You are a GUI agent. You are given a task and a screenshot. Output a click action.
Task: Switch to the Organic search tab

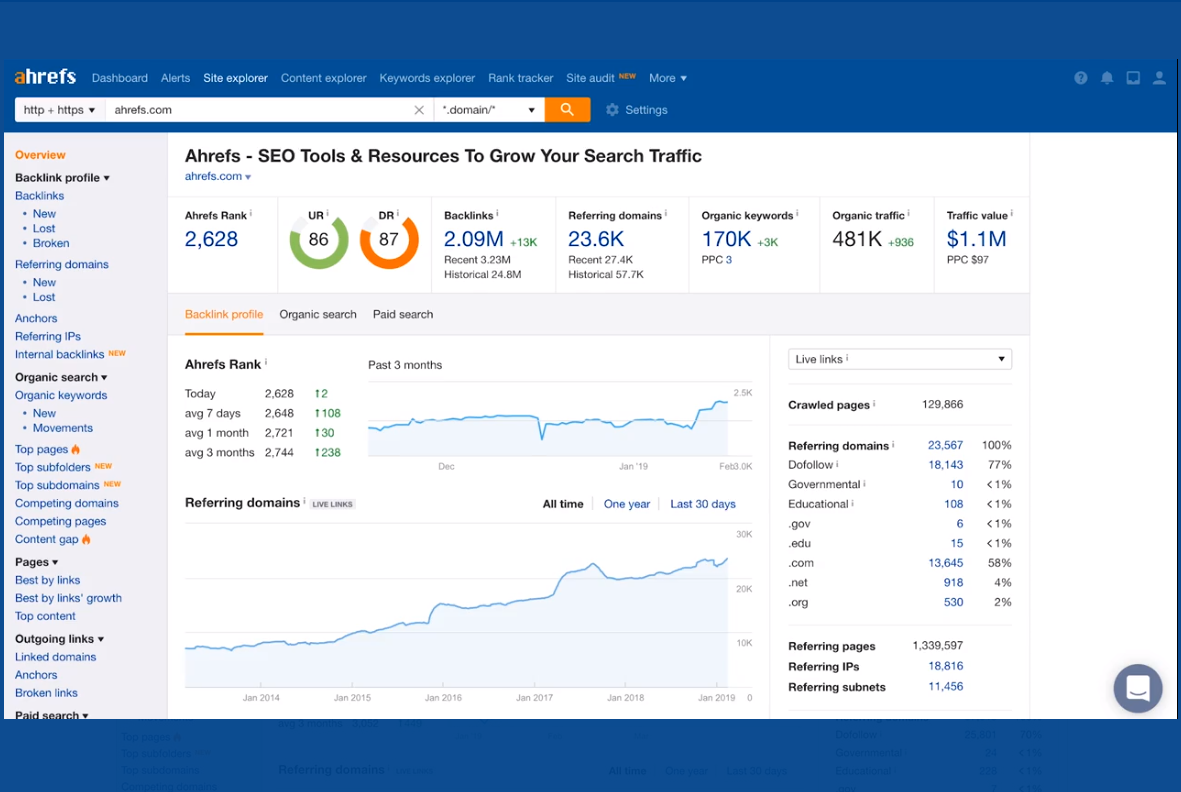[x=318, y=315]
